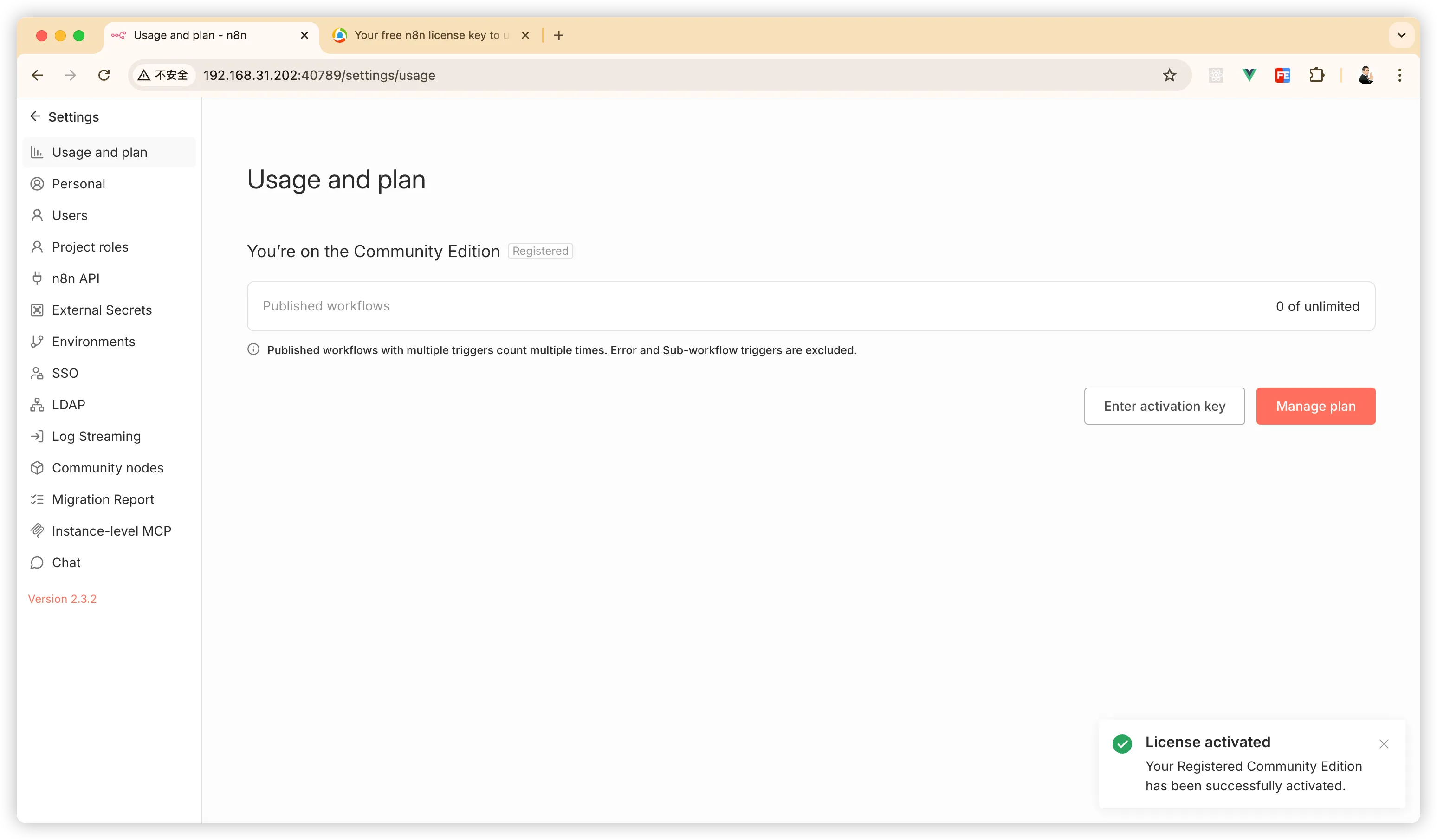Click the Community nodes cube icon

(37, 468)
